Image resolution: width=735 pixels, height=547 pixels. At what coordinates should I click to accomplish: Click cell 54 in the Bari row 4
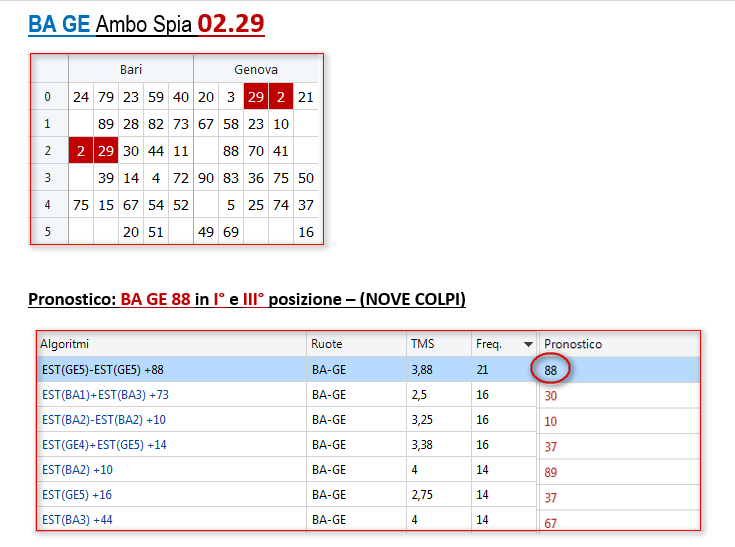click(156, 205)
